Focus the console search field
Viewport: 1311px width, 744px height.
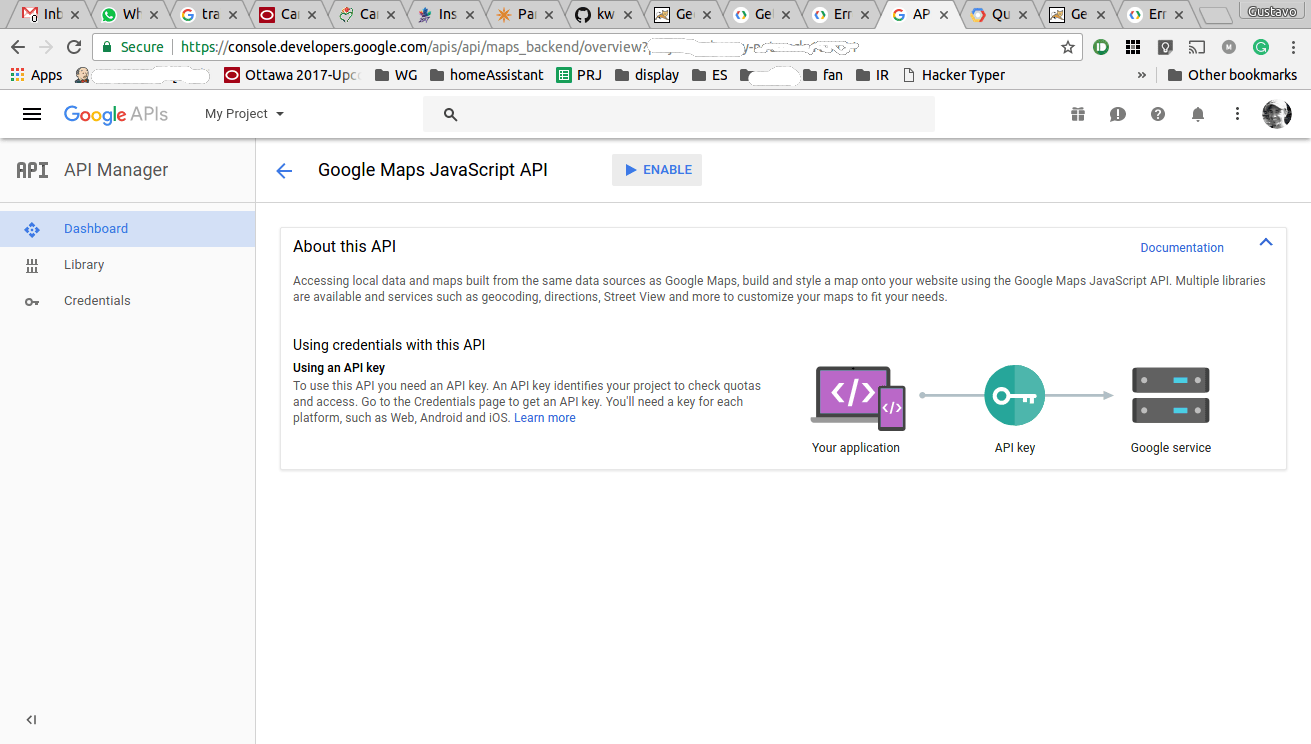pos(679,114)
